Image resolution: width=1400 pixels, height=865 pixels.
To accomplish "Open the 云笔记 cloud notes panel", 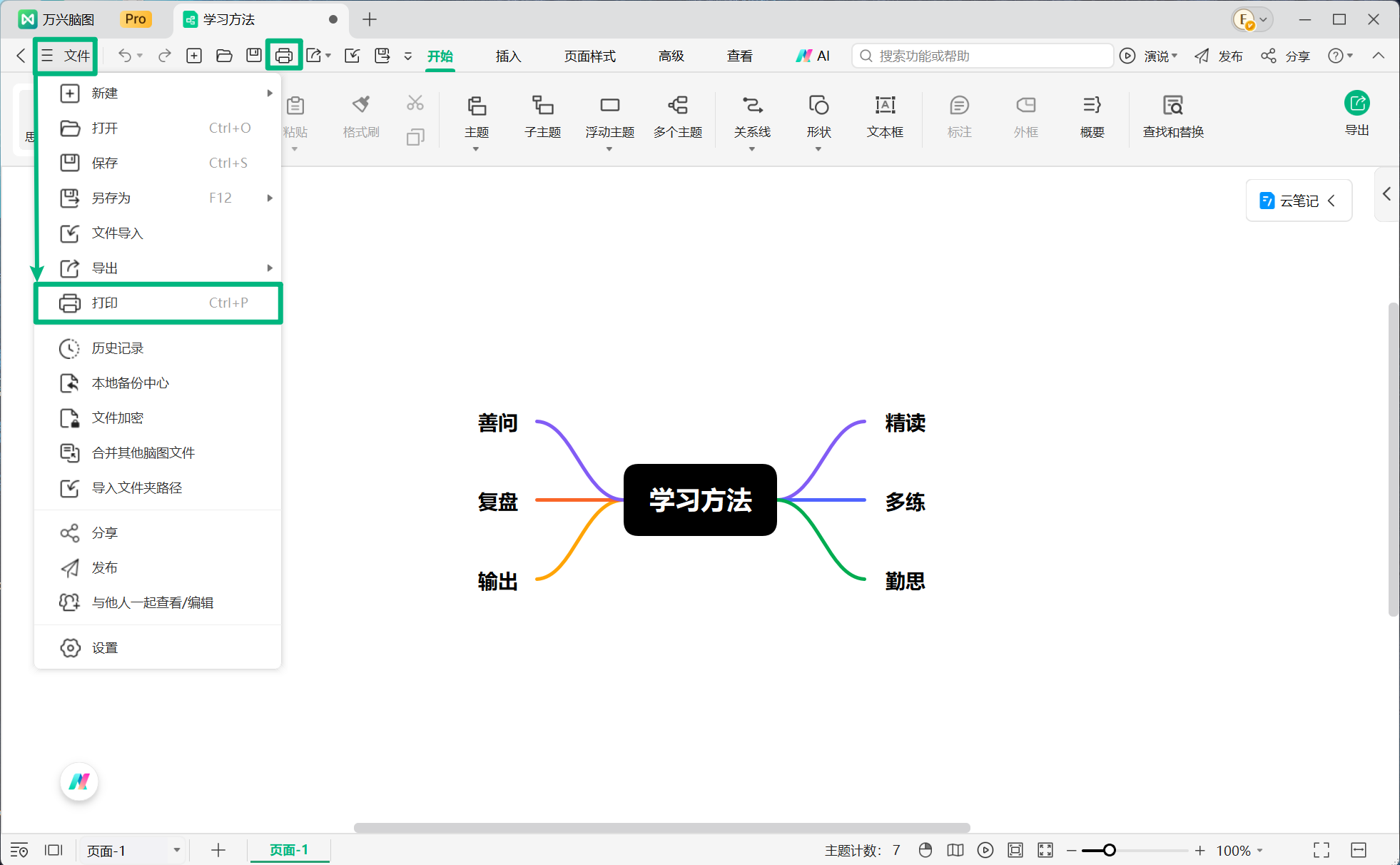I will point(1299,201).
